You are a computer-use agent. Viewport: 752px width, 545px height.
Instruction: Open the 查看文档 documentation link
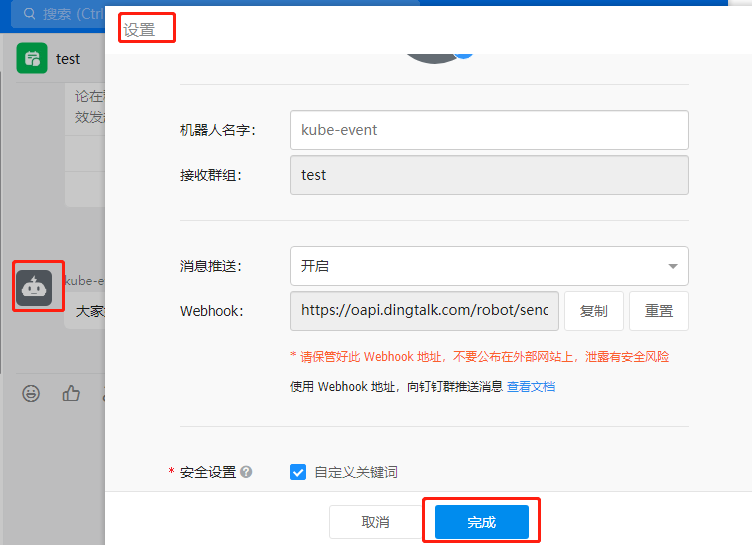coord(531,387)
